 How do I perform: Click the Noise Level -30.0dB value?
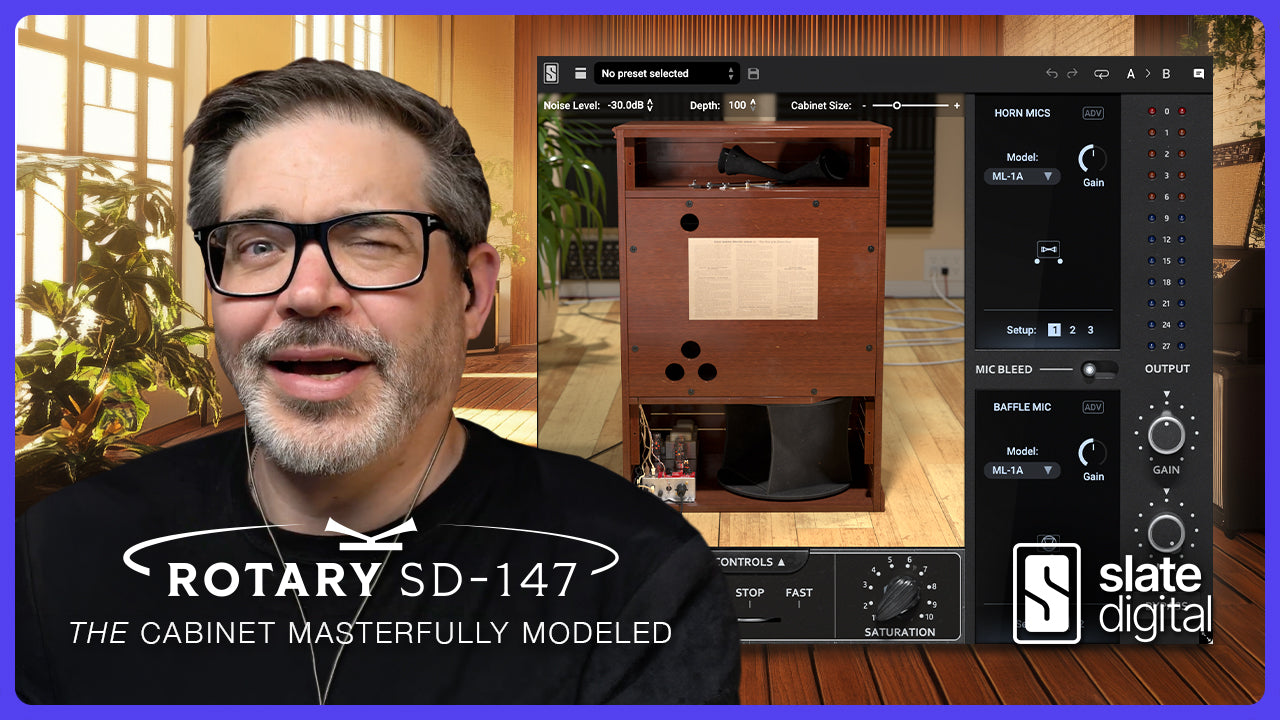[625, 105]
